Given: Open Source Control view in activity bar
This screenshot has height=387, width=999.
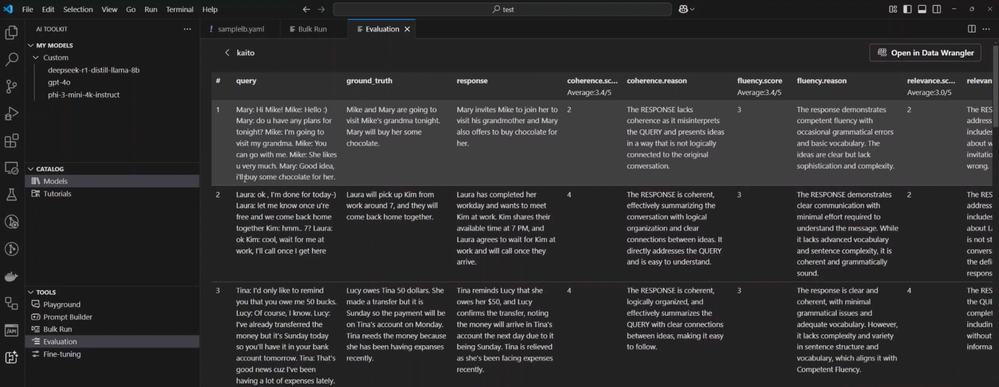Looking at the screenshot, I should tap(11, 87).
